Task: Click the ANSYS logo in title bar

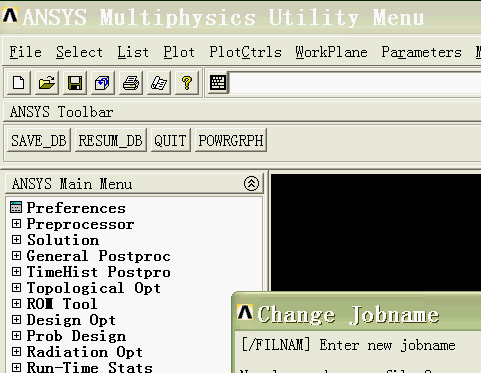Action: [x=10, y=15]
